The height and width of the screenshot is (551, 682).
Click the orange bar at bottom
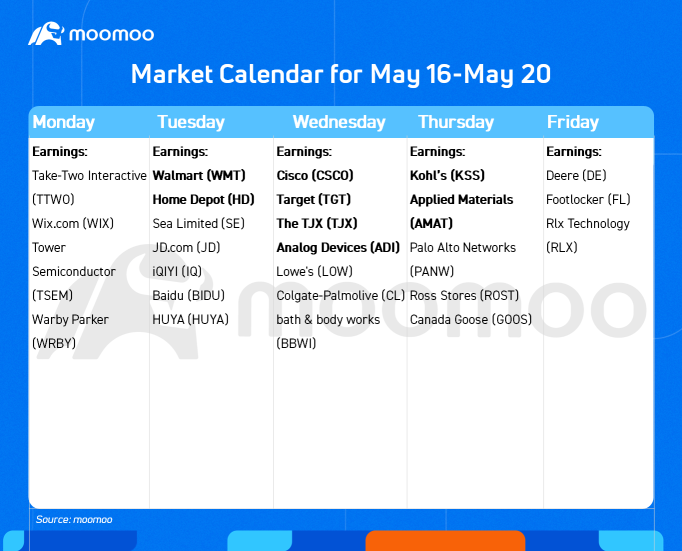point(445,541)
